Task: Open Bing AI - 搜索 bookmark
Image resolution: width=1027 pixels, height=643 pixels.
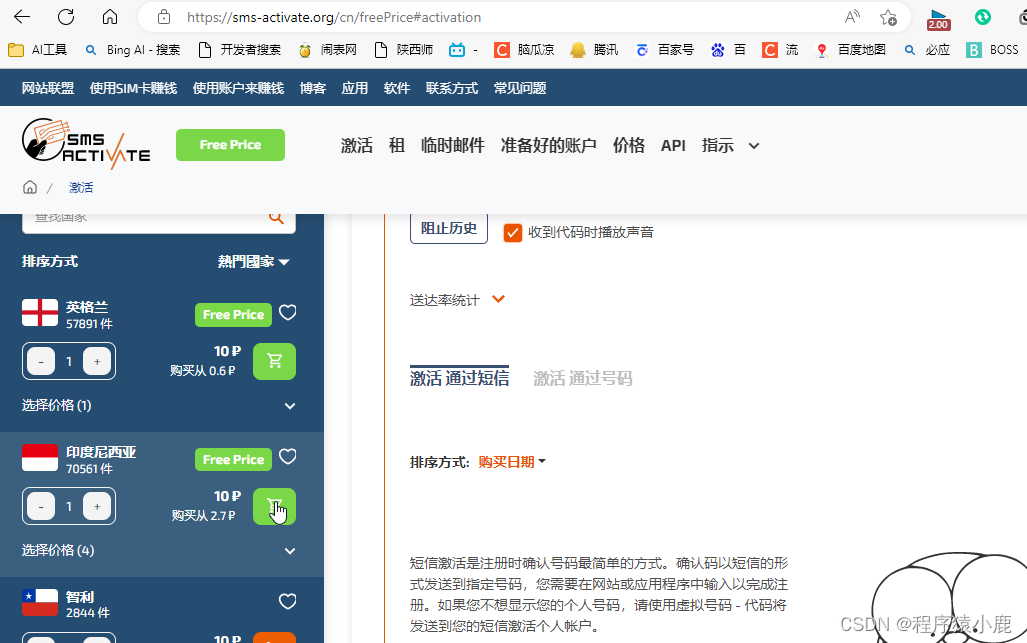Action: point(133,50)
